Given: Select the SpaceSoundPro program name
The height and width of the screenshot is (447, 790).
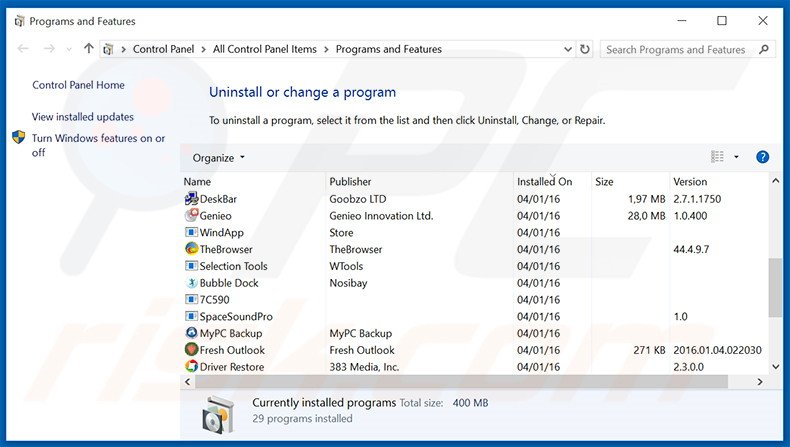Looking at the screenshot, I should click(x=236, y=316).
